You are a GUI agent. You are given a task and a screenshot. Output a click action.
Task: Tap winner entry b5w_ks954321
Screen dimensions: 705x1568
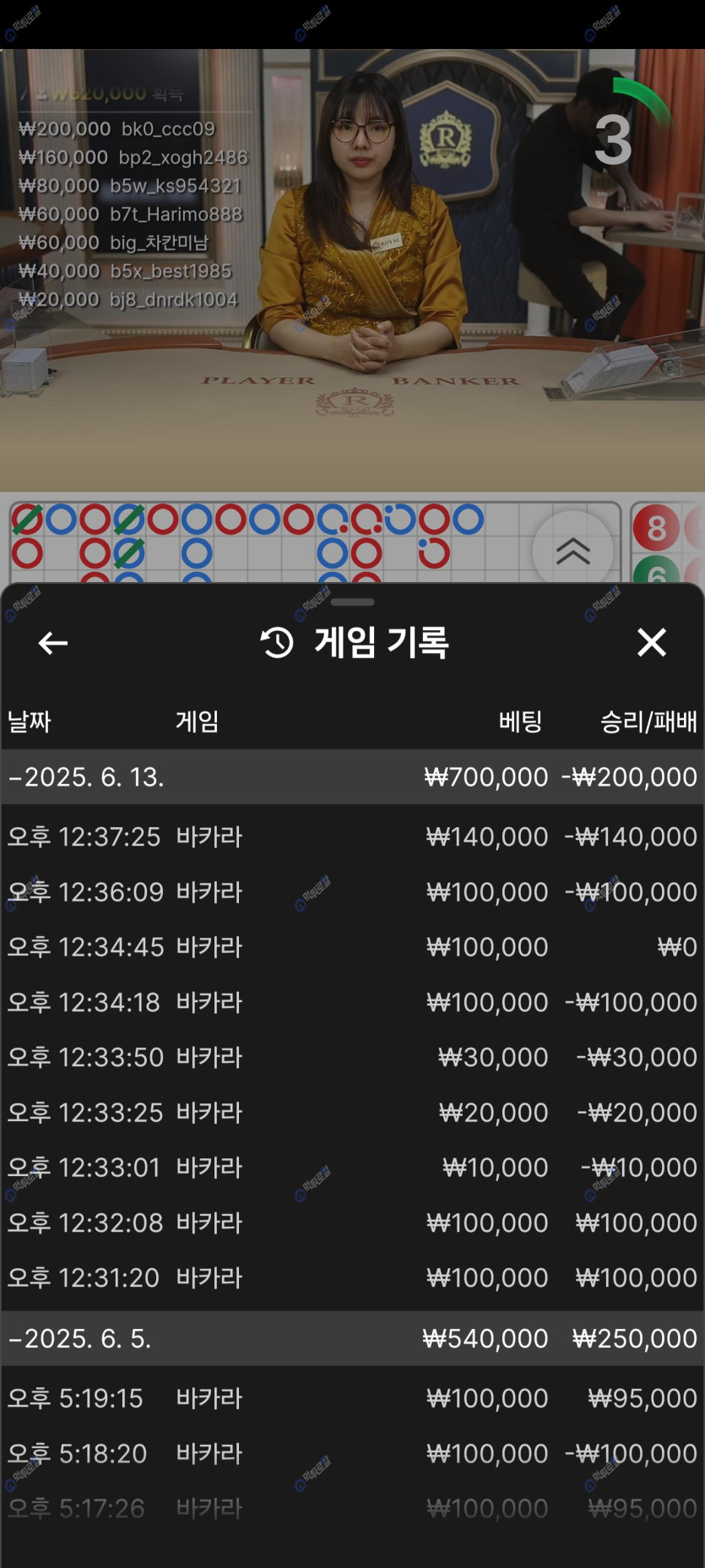click(130, 186)
